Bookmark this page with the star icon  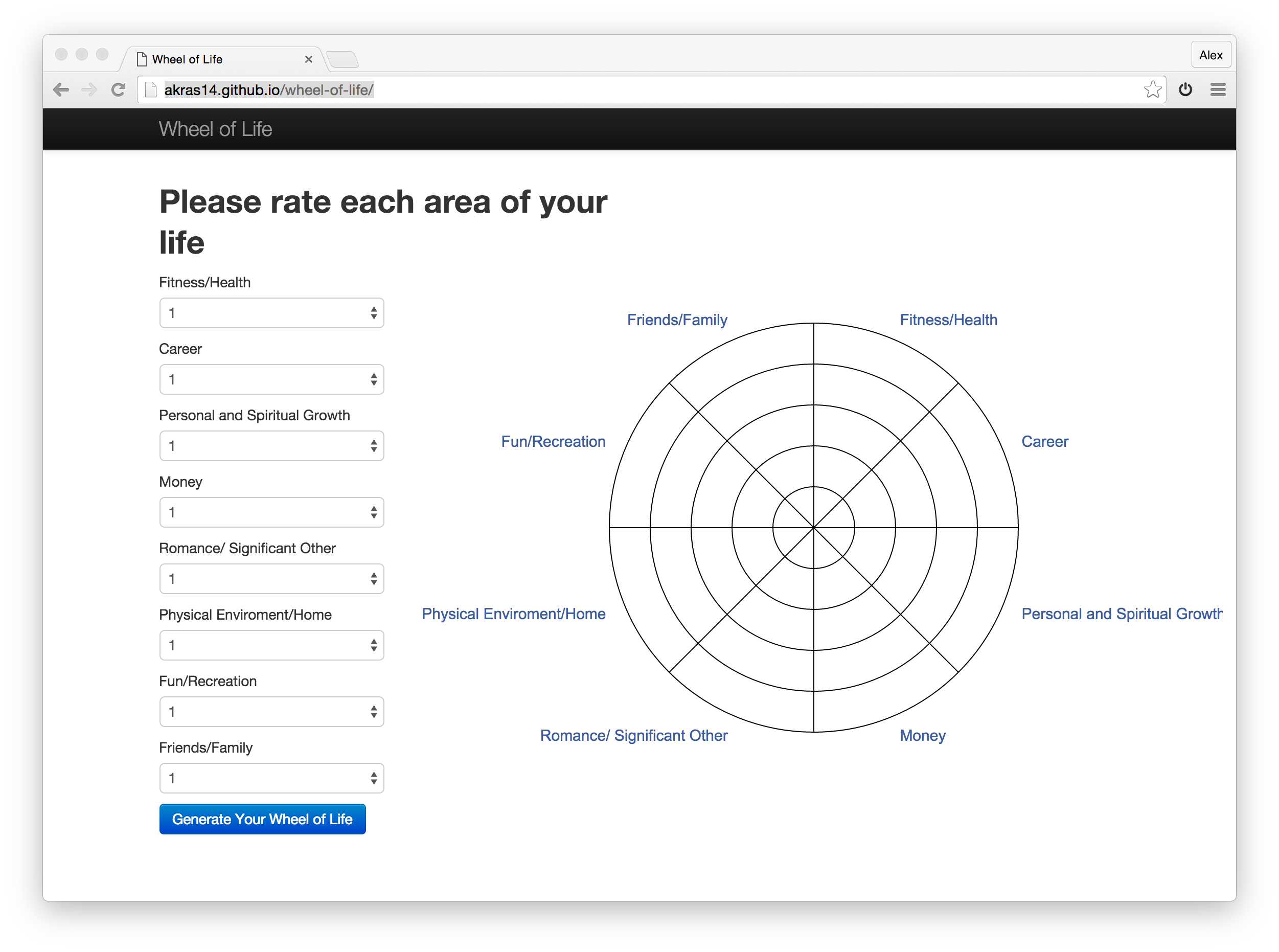(x=1152, y=90)
